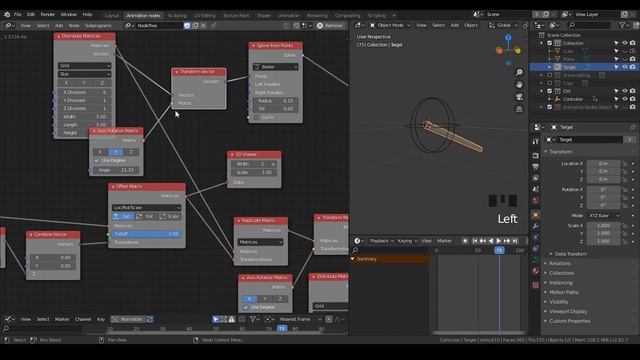Toggle the Loc button in Offset Matrix node
This screenshot has width=640, height=360.
click(x=123, y=216)
